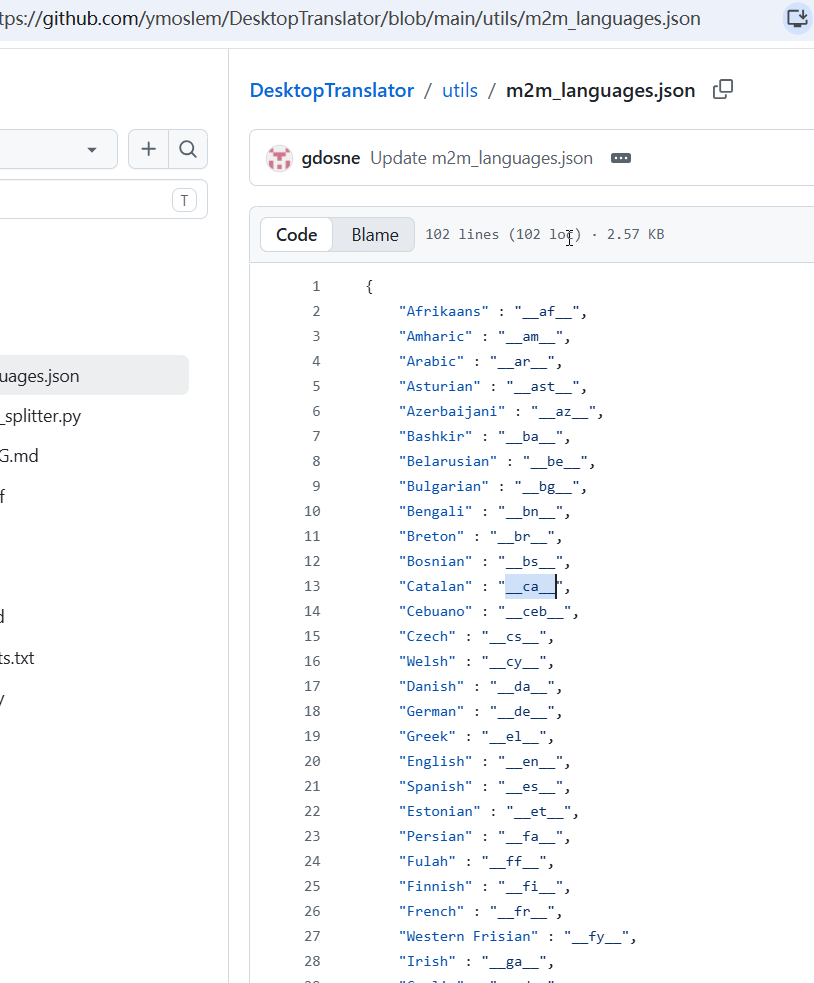The height and width of the screenshot is (983, 814).
Task: Click the "Amharic" key text
Action: pyautogui.click(x=435, y=337)
